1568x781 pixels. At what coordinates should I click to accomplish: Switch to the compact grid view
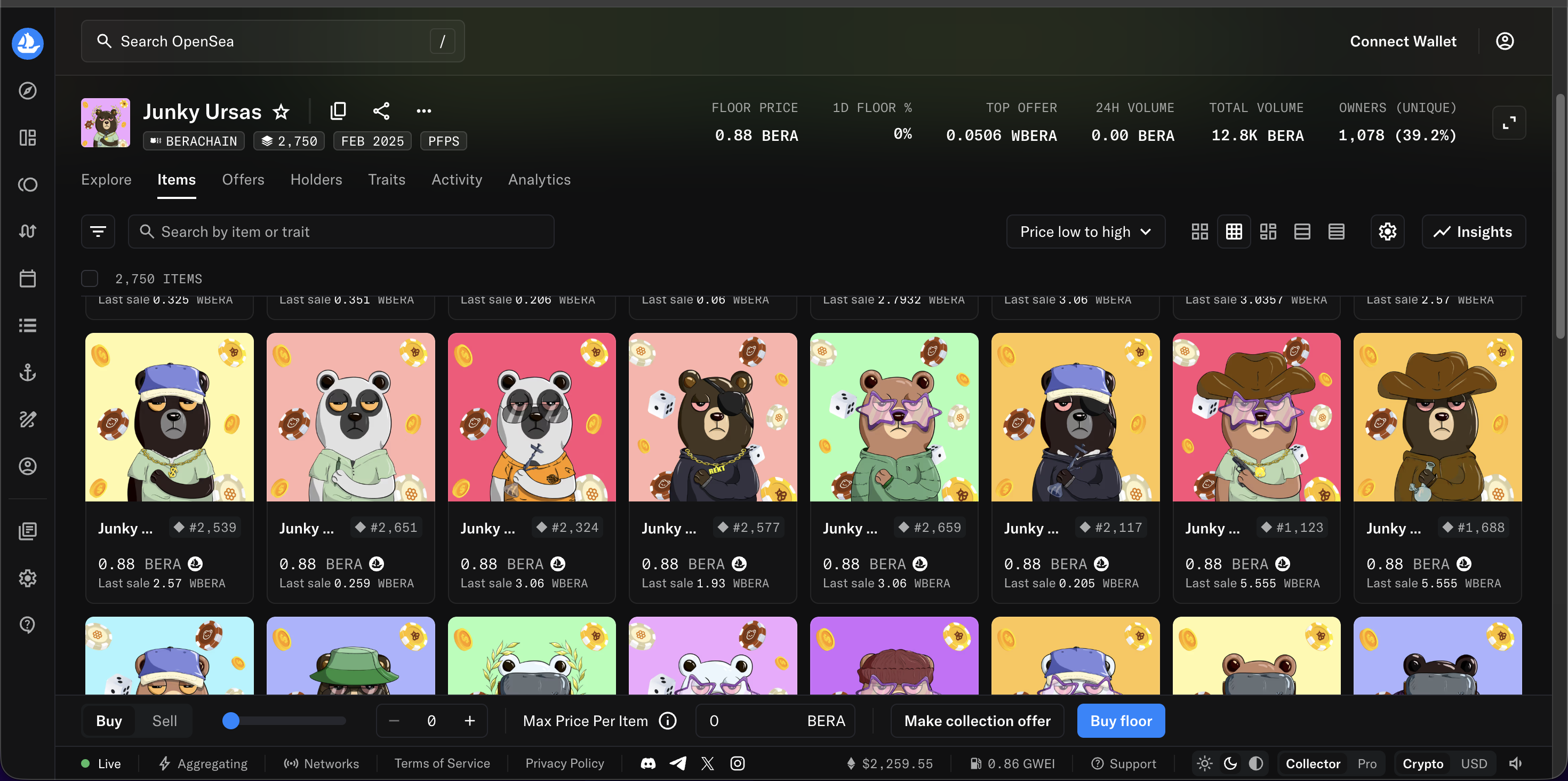click(1234, 232)
